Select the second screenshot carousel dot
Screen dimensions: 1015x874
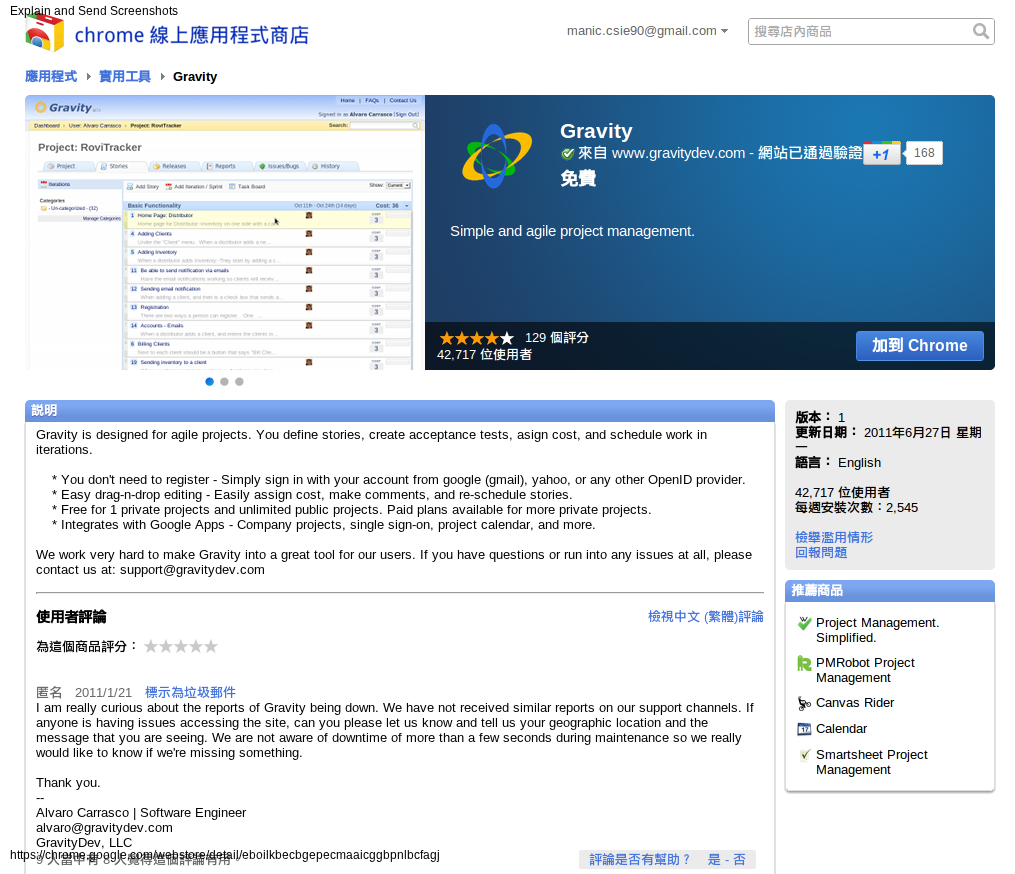224,382
